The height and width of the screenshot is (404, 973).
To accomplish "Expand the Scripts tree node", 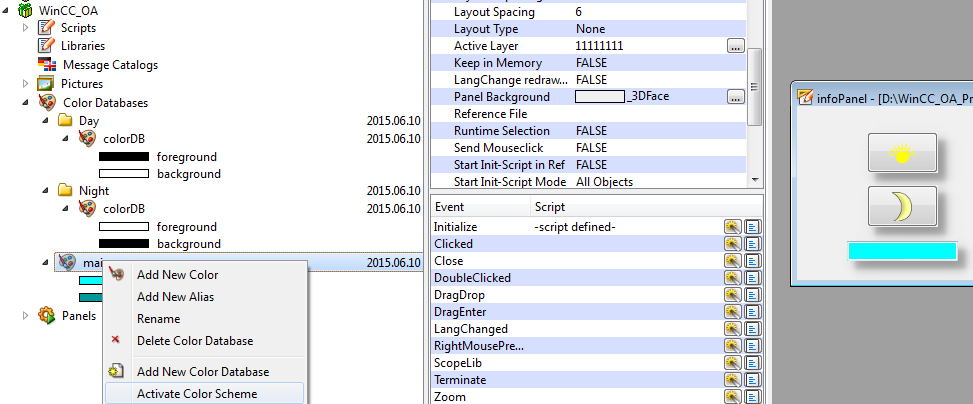I will pyautogui.click(x=26, y=27).
